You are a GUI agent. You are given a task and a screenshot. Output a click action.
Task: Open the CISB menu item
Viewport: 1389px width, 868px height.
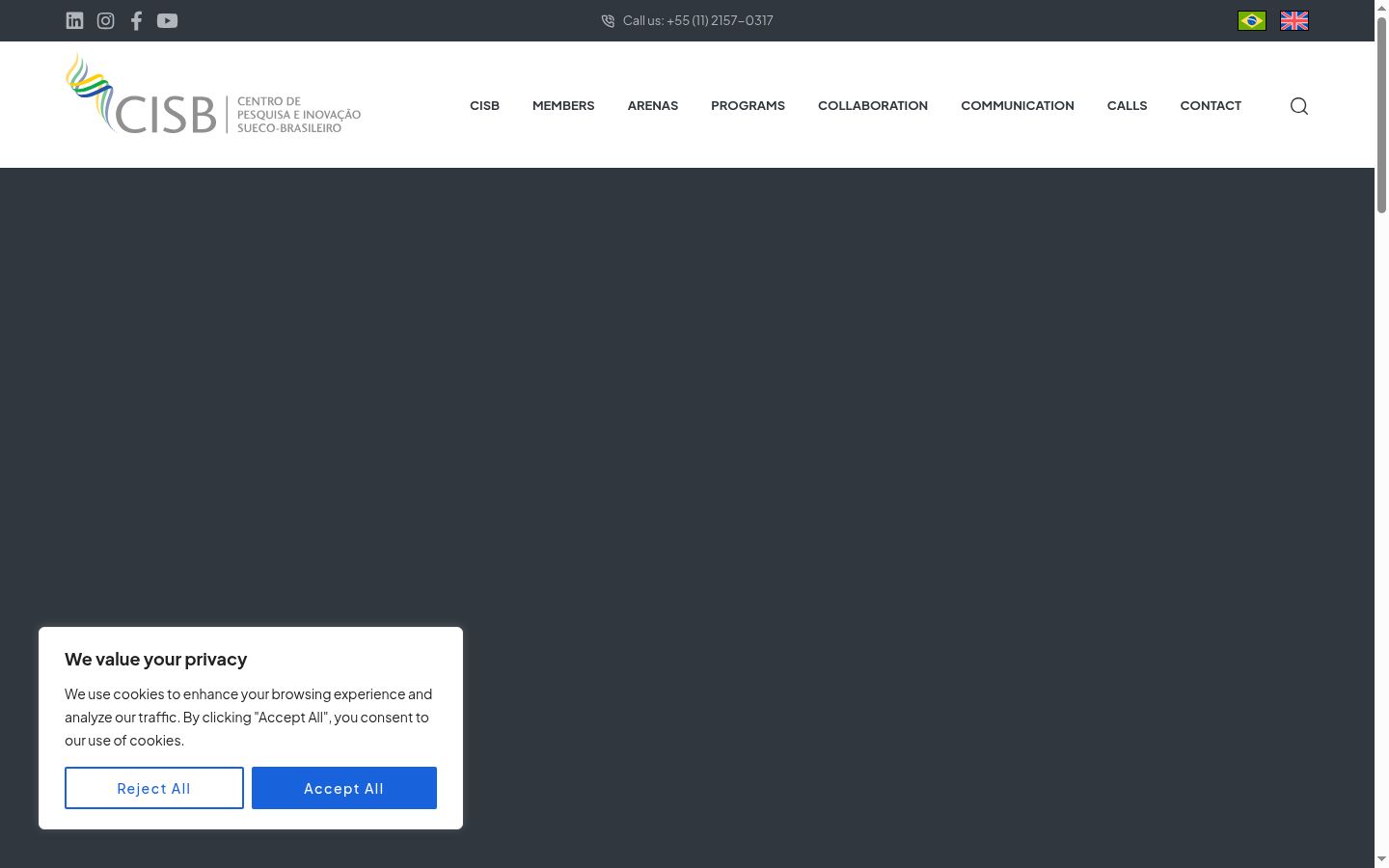pyautogui.click(x=484, y=105)
